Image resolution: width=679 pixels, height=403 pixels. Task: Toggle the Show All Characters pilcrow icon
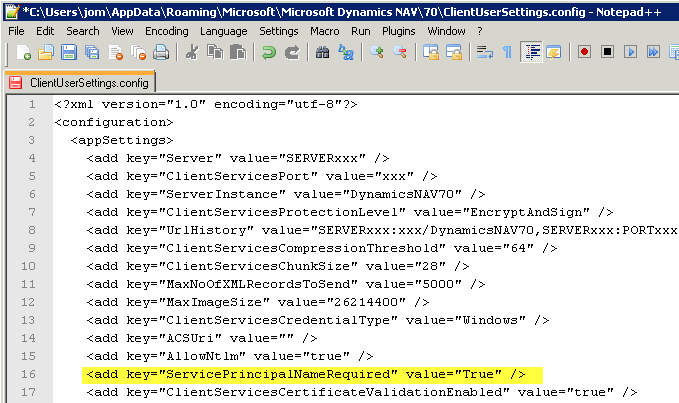506,52
